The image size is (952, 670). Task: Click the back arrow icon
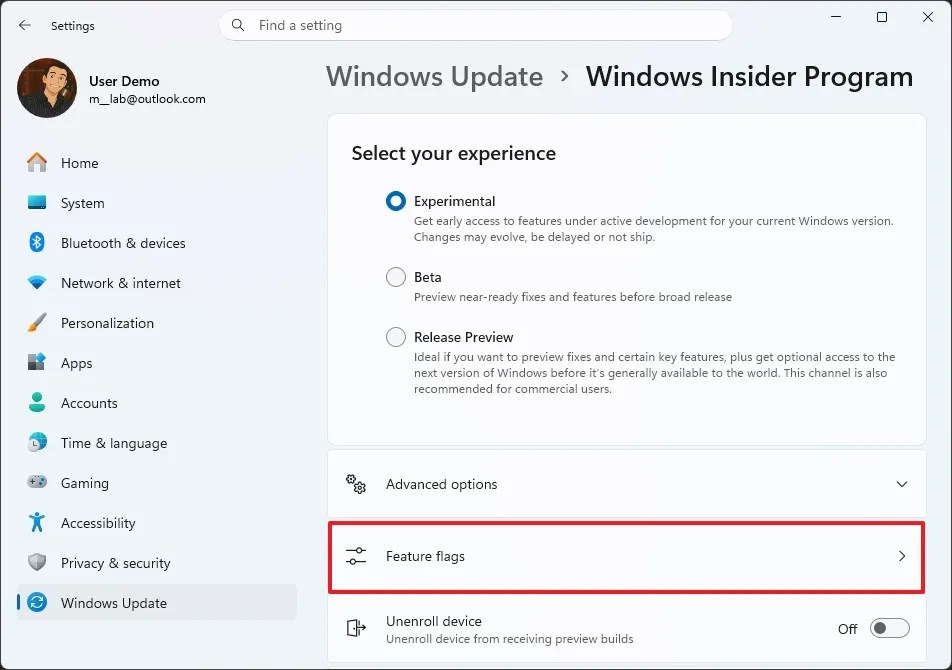[25, 25]
